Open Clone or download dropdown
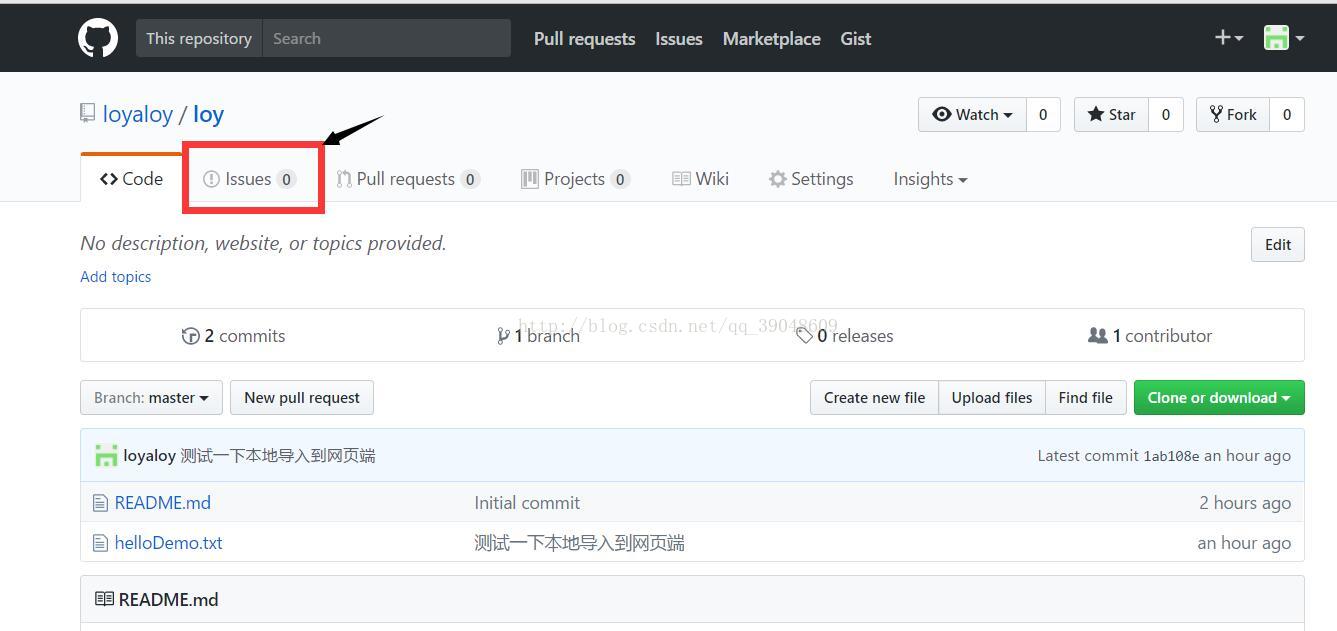The height and width of the screenshot is (631, 1337). coord(1219,397)
